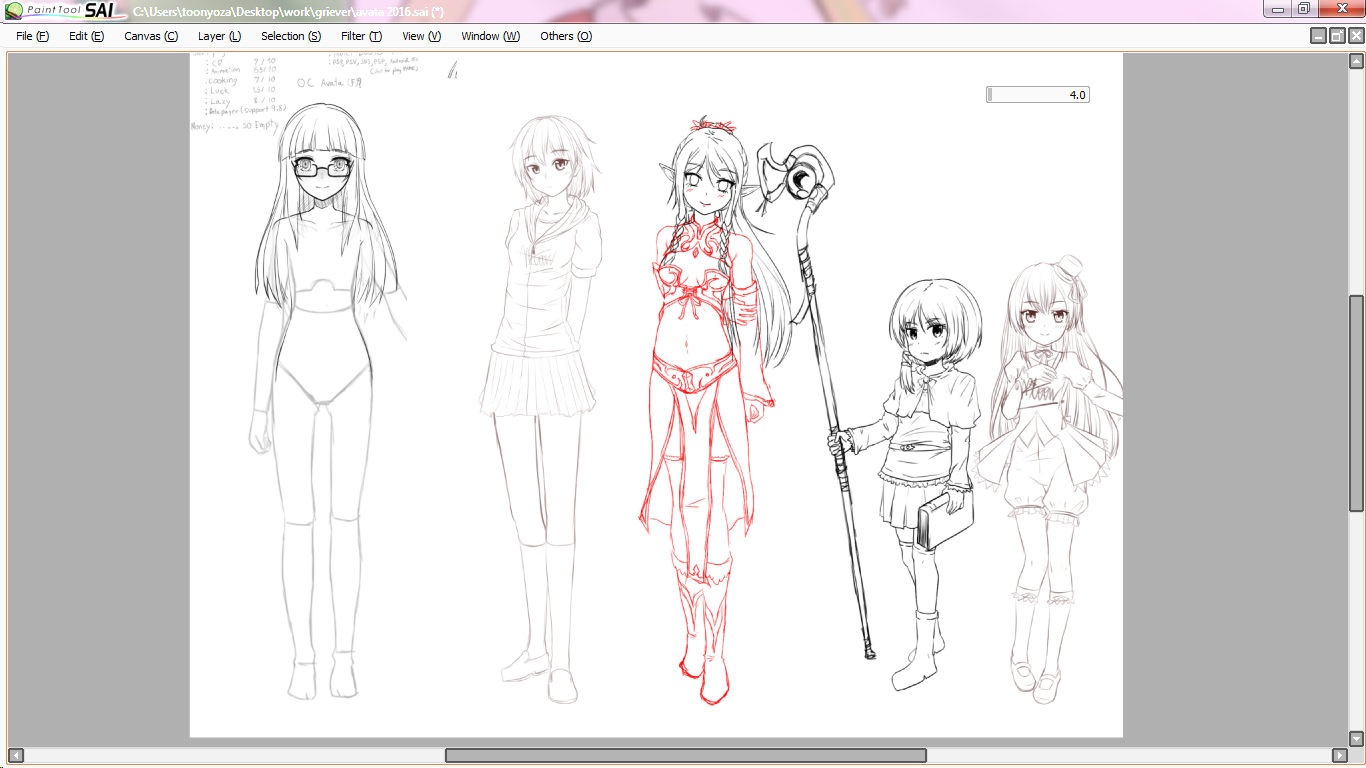Image resolution: width=1366 pixels, height=768 pixels.
Task: Open the Filter menu
Action: point(361,36)
